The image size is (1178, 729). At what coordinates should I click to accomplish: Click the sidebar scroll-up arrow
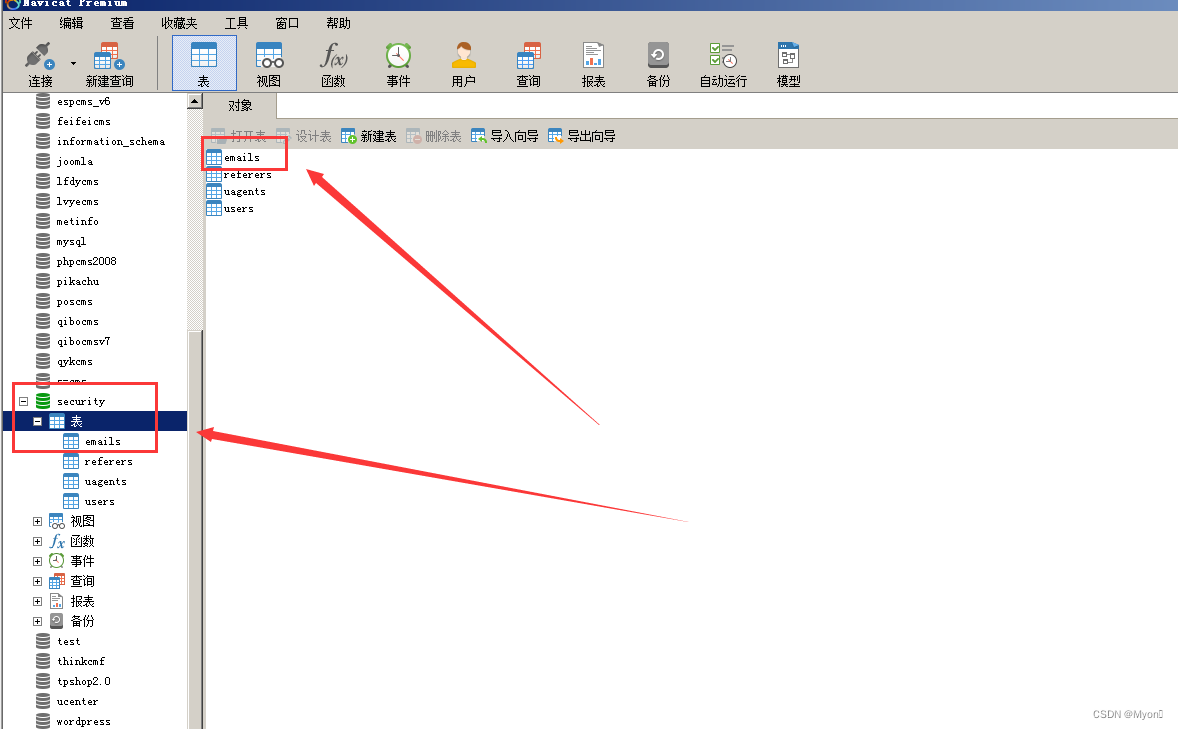pyautogui.click(x=195, y=101)
